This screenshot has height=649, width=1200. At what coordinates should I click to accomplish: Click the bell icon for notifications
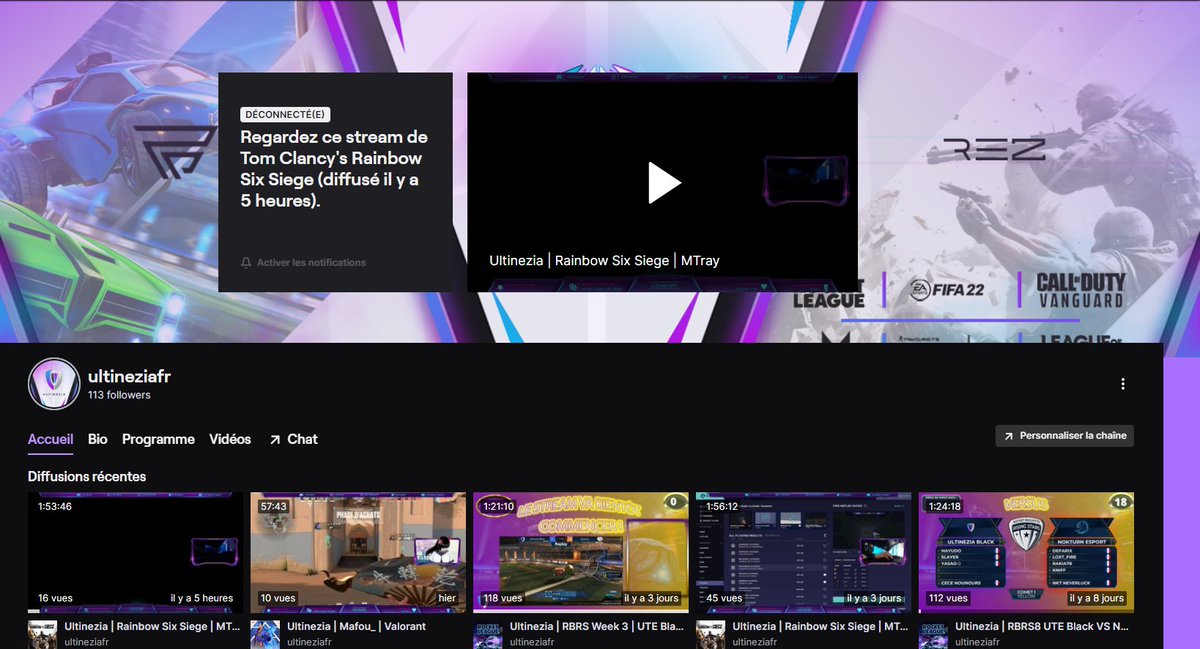point(246,263)
